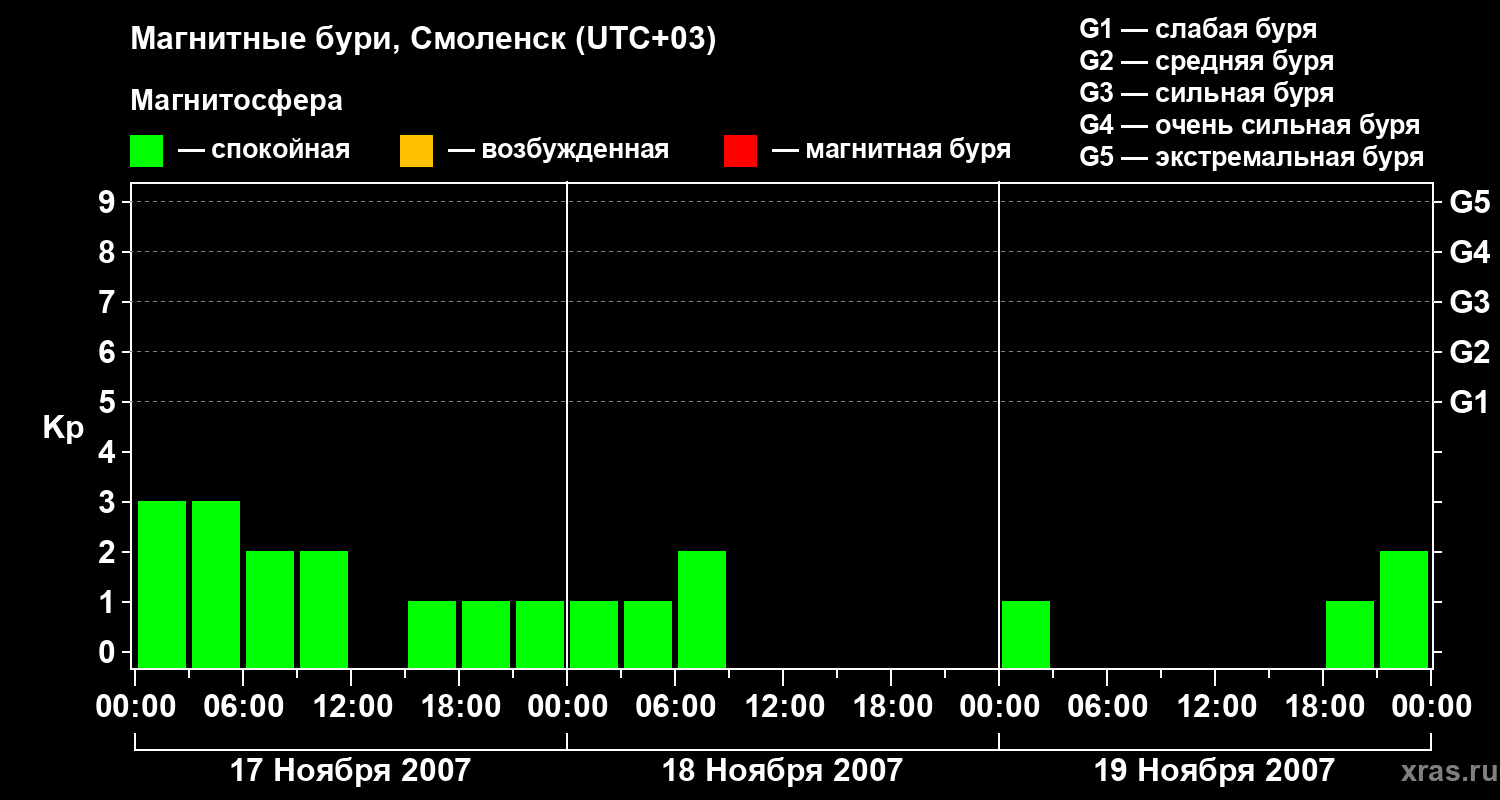Click the '17 Ноября 2007' date label

(350, 771)
